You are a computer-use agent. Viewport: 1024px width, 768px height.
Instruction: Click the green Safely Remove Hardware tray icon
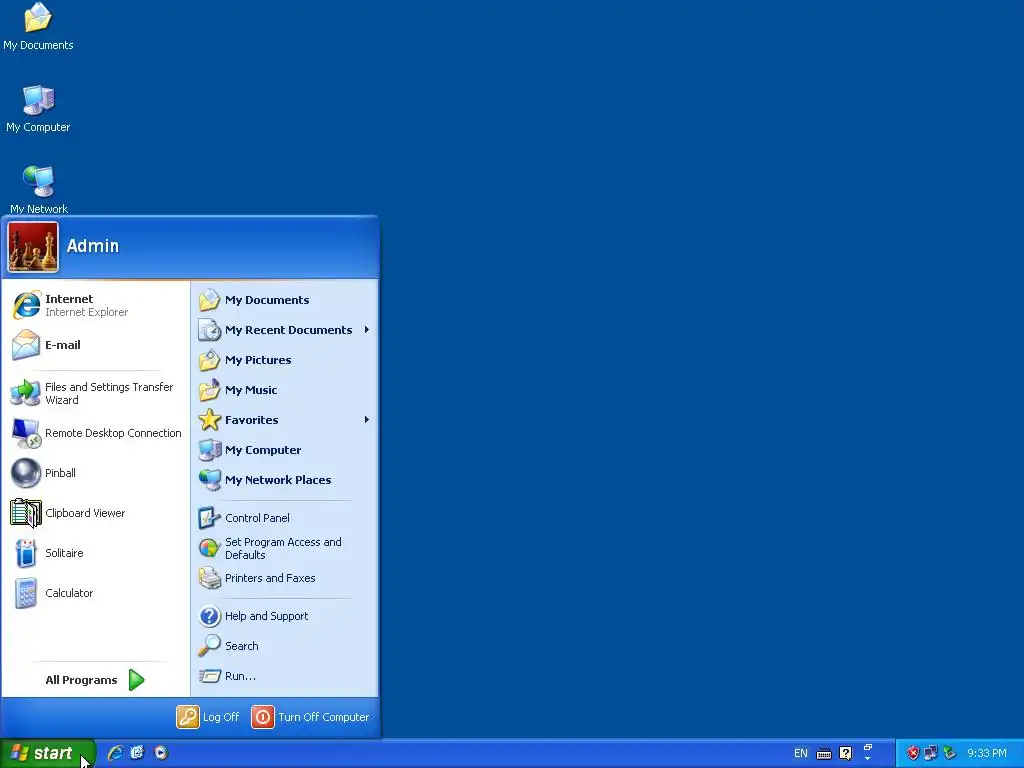coord(949,754)
